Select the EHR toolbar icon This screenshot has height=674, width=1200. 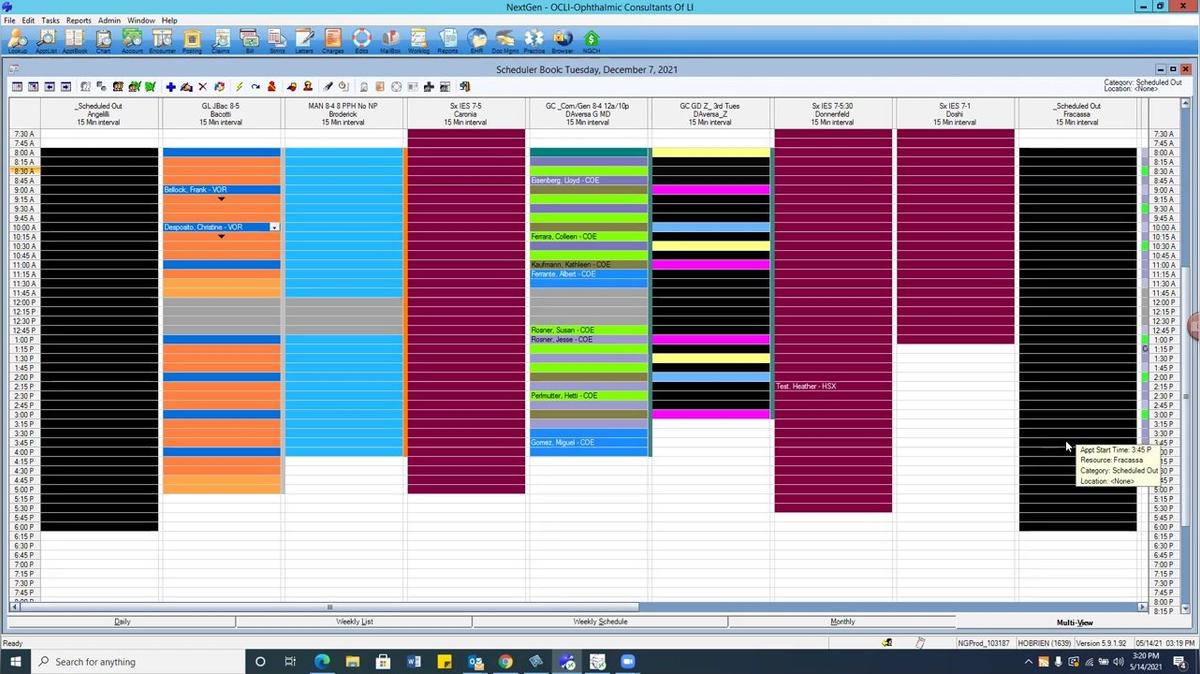(475, 40)
